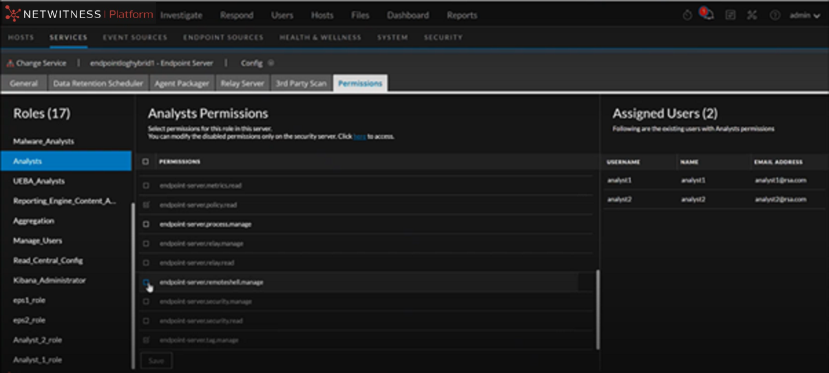Select the Aggregation role
The height and width of the screenshot is (373, 829).
(x=34, y=221)
